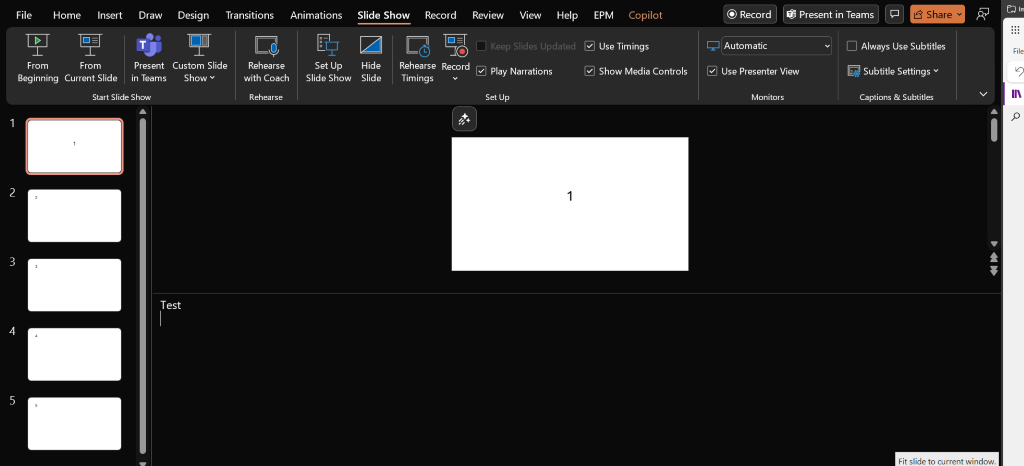Switch to the Animations tab

pos(316,15)
